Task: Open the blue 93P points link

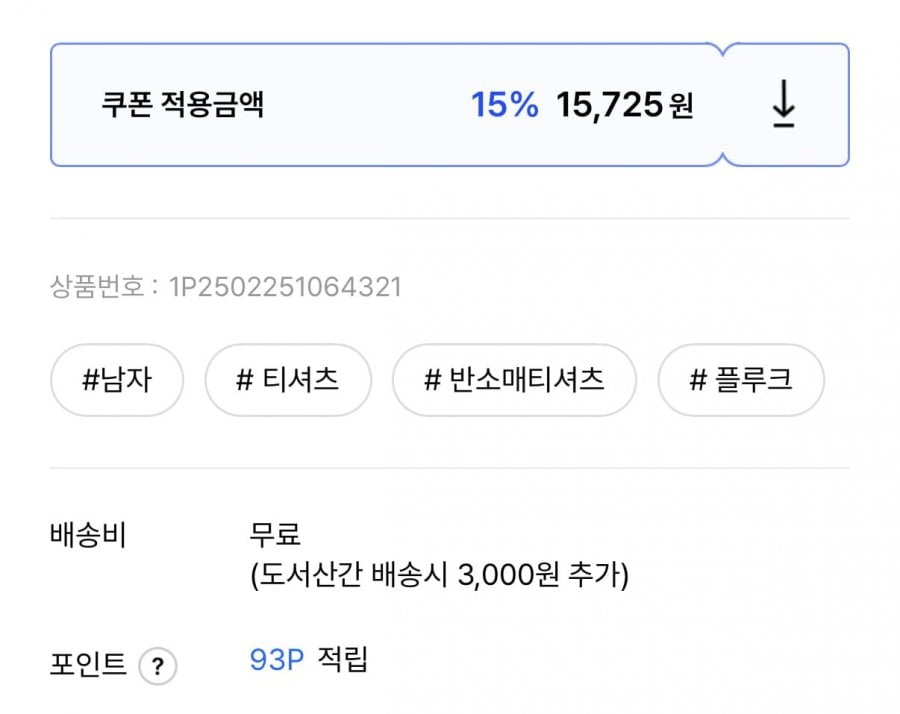Action: (276, 661)
